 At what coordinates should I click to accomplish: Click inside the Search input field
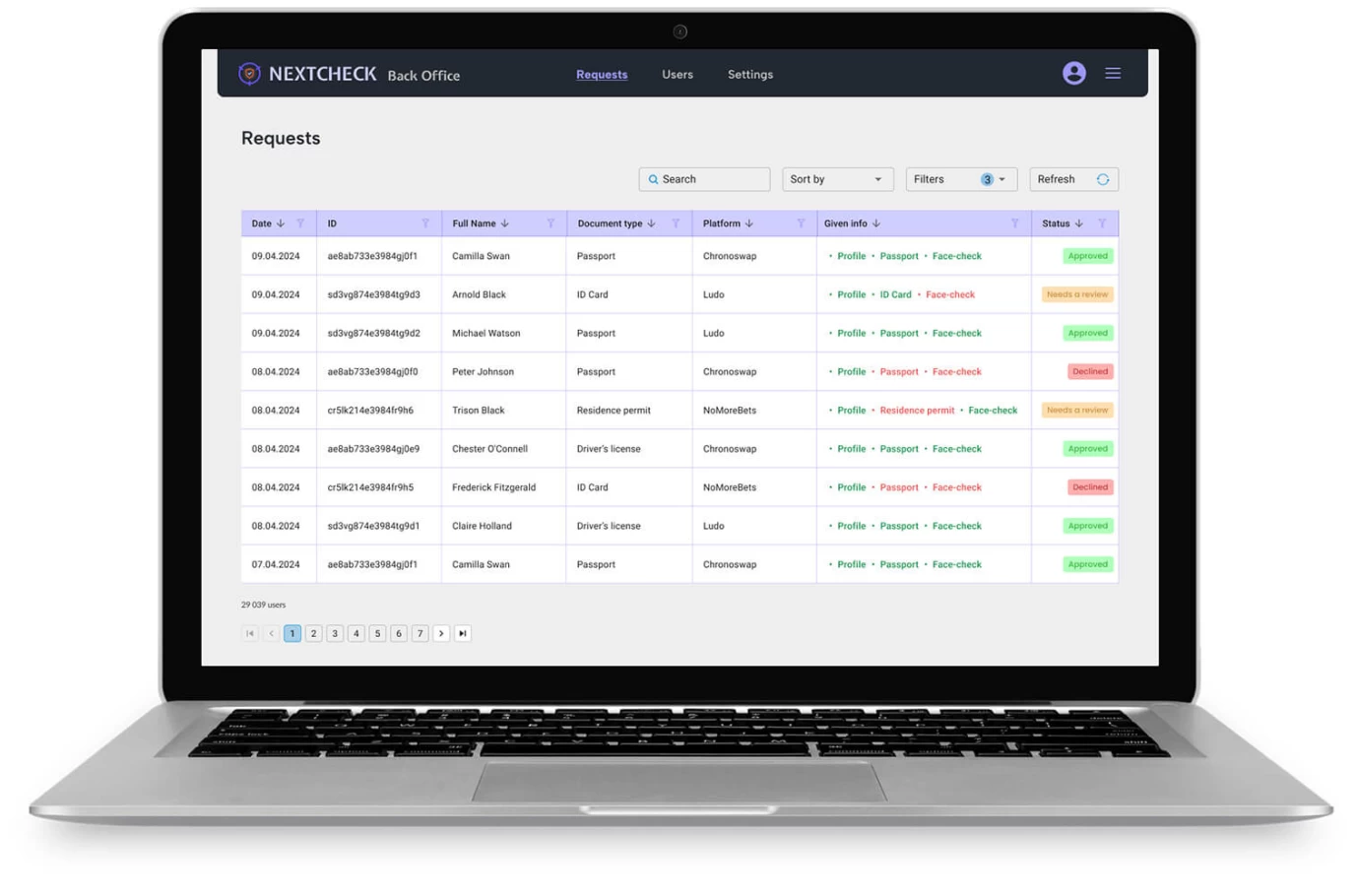click(x=704, y=179)
